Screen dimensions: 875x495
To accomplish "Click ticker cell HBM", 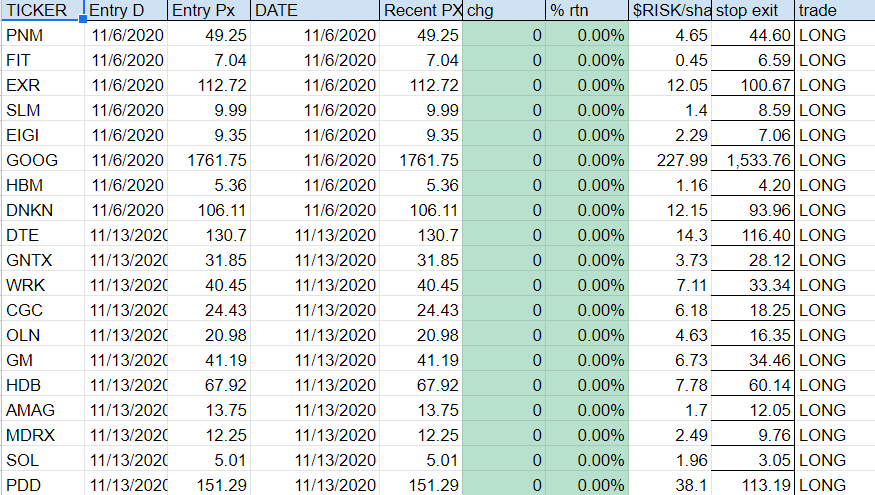I will coord(42,185).
